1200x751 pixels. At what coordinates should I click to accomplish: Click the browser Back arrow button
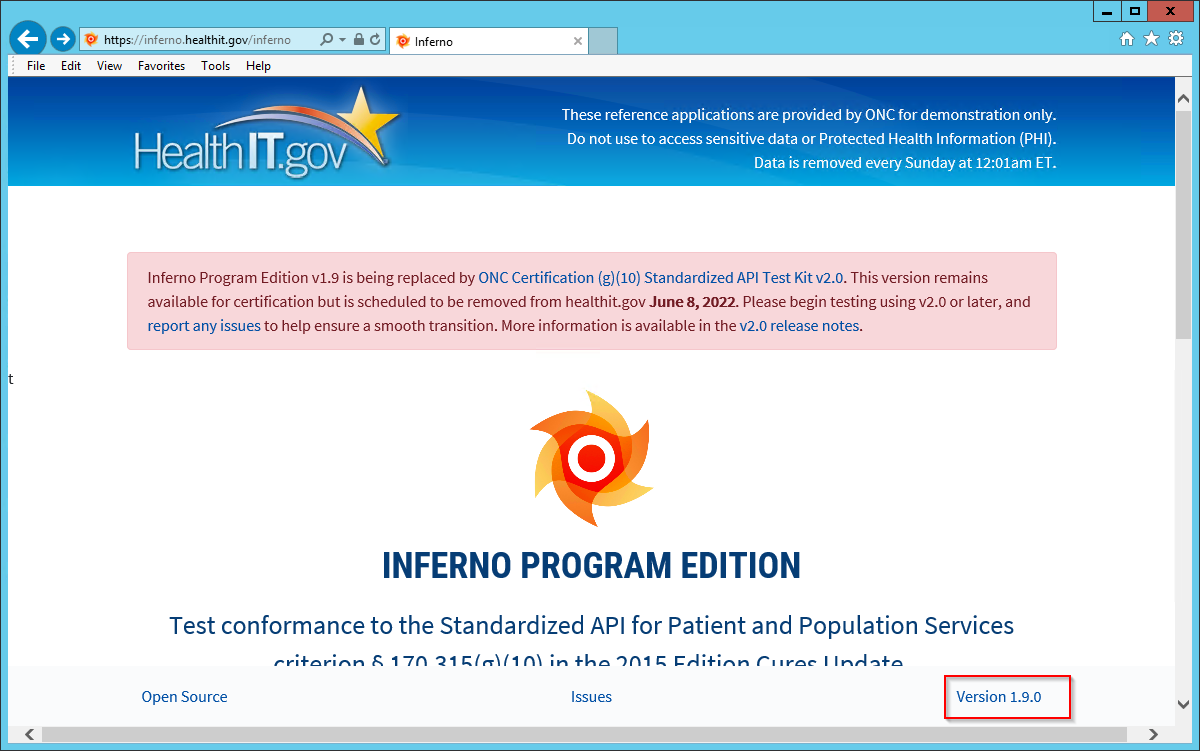point(27,39)
